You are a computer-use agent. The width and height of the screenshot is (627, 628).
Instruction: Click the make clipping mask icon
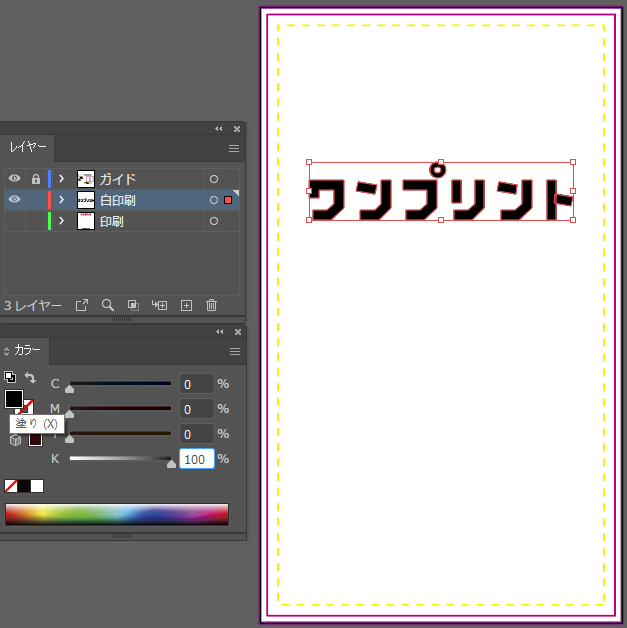[133, 305]
